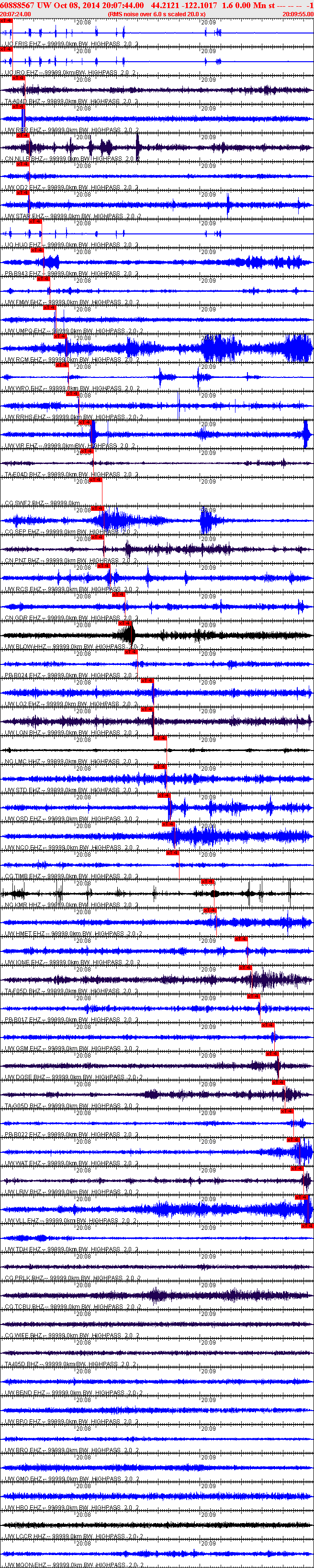Select the UW RRHS EHZ station label
This screenshot has width=314, height=1568.
coord(74,417)
